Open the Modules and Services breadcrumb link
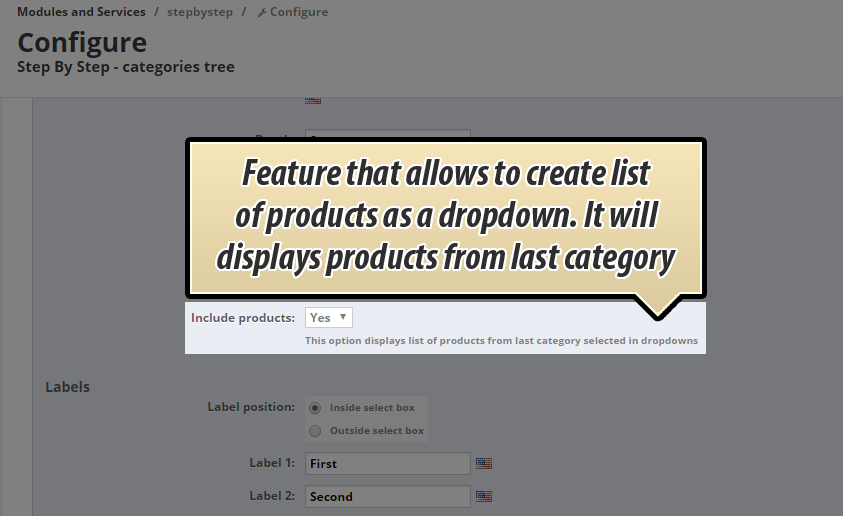The height and width of the screenshot is (516, 843). [x=81, y=12]
